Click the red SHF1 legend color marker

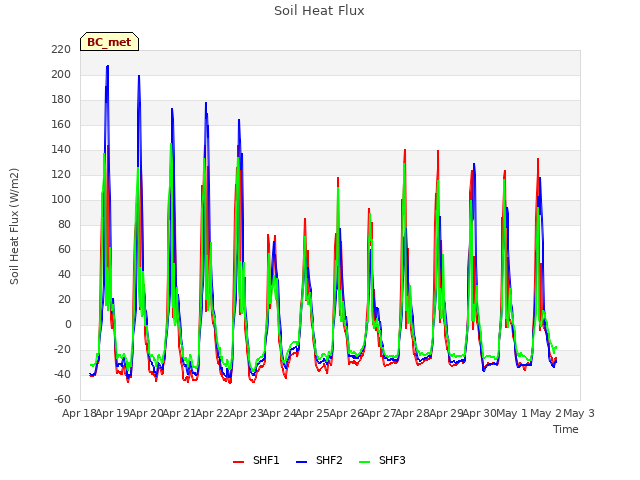point(238,462)
